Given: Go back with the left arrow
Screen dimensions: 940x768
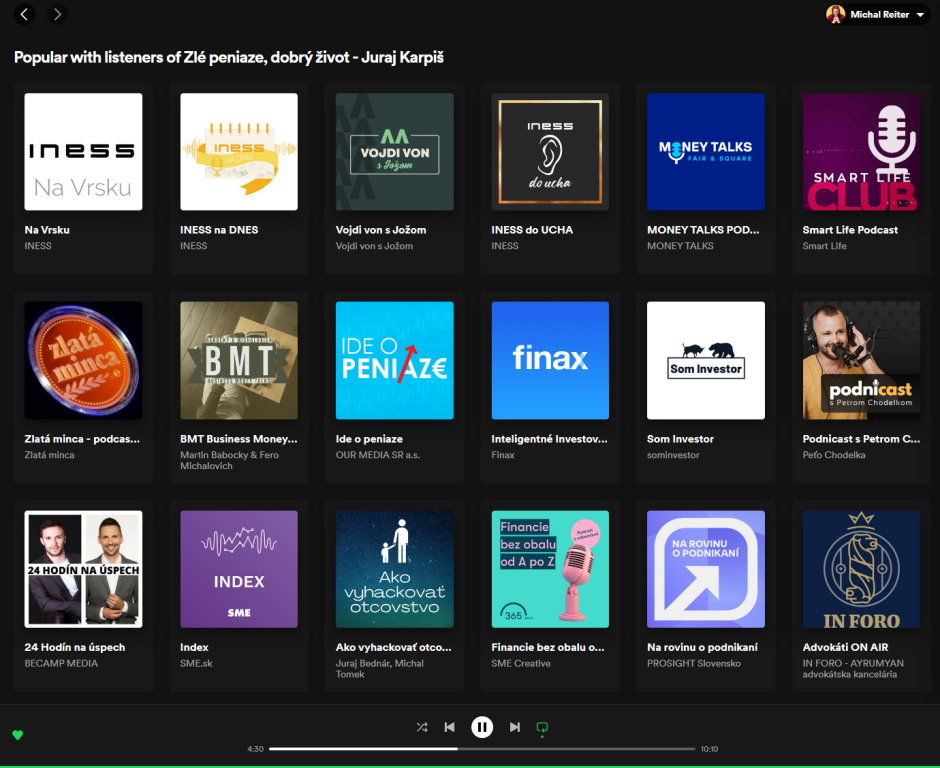Looking at the screenshot, I should coord(25,14).
